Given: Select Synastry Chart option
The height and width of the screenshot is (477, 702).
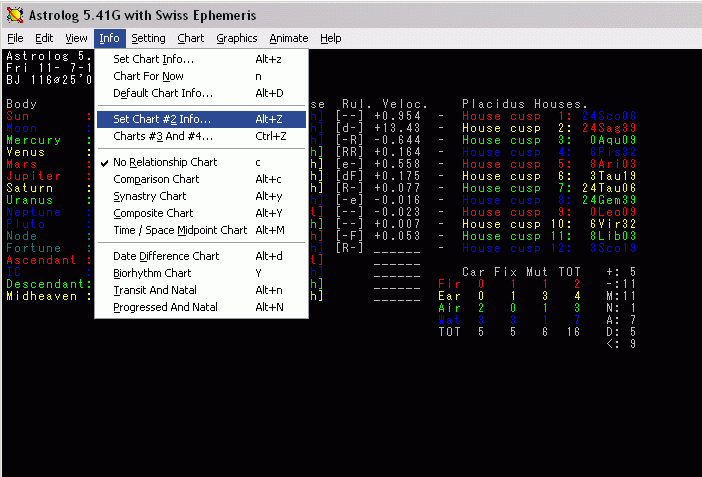Looking at the screenshot, I should click(201, 196).
